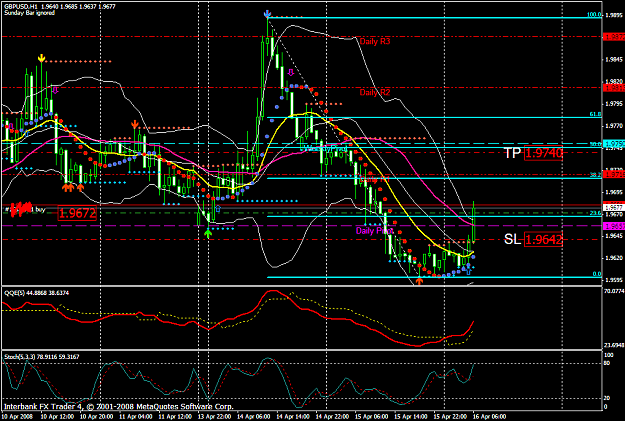Select the 1.9642 stop-loss price box
The height and width of the screenshot is (421, 625).
click(x=544, y=240)
